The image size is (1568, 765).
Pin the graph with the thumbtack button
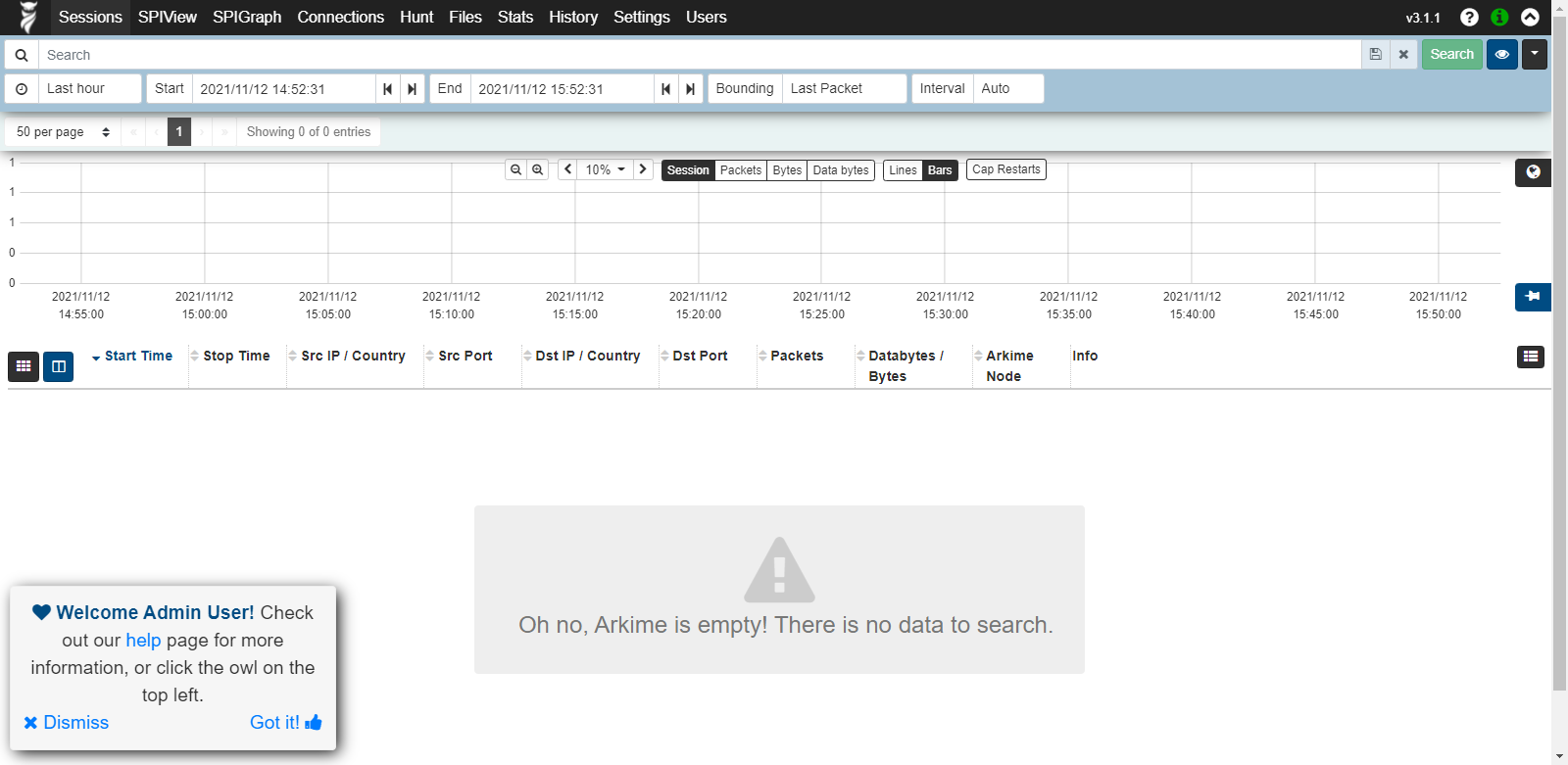click(1533, 296)
